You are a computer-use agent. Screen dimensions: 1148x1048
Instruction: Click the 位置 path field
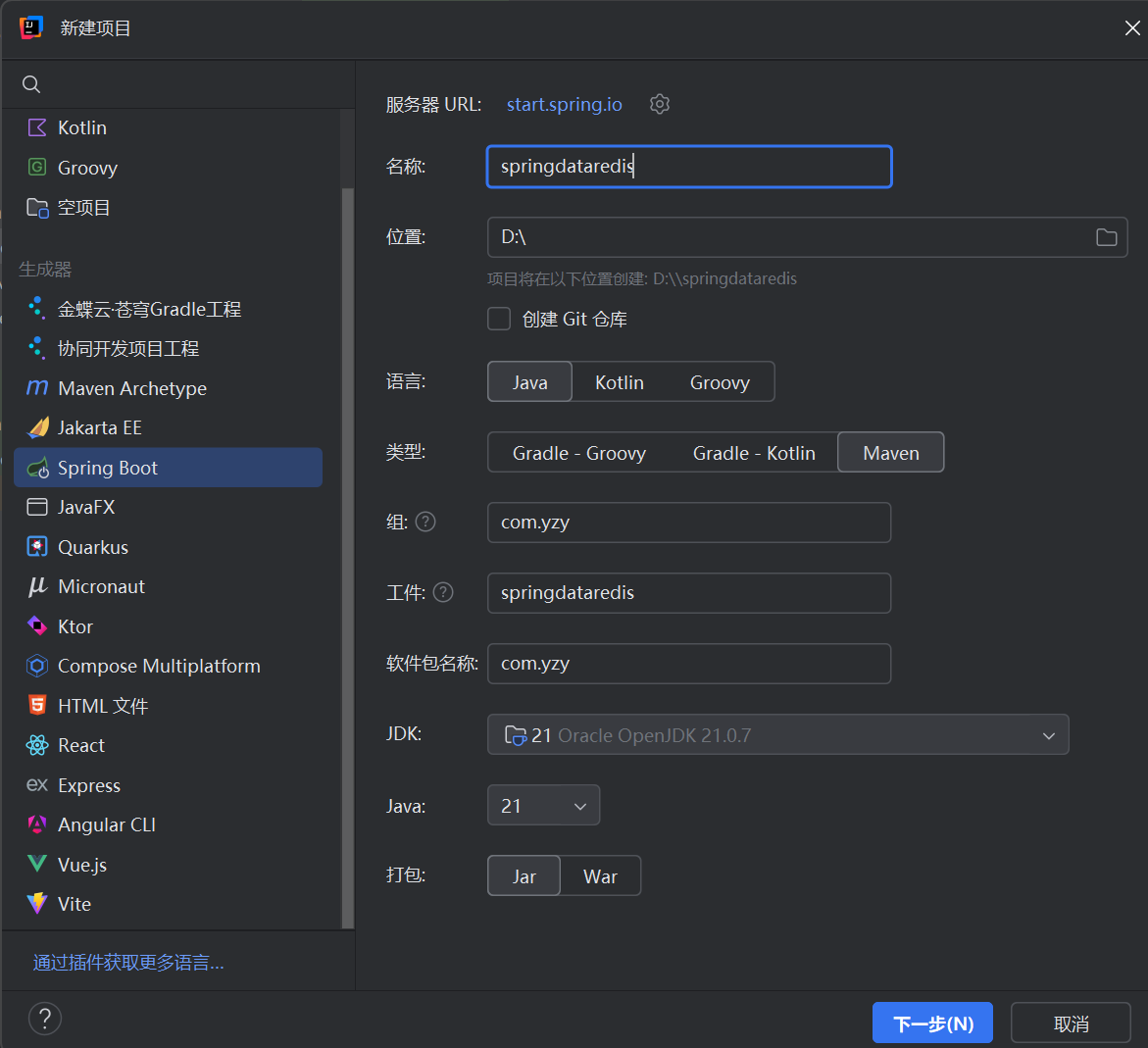pos(807,236)
